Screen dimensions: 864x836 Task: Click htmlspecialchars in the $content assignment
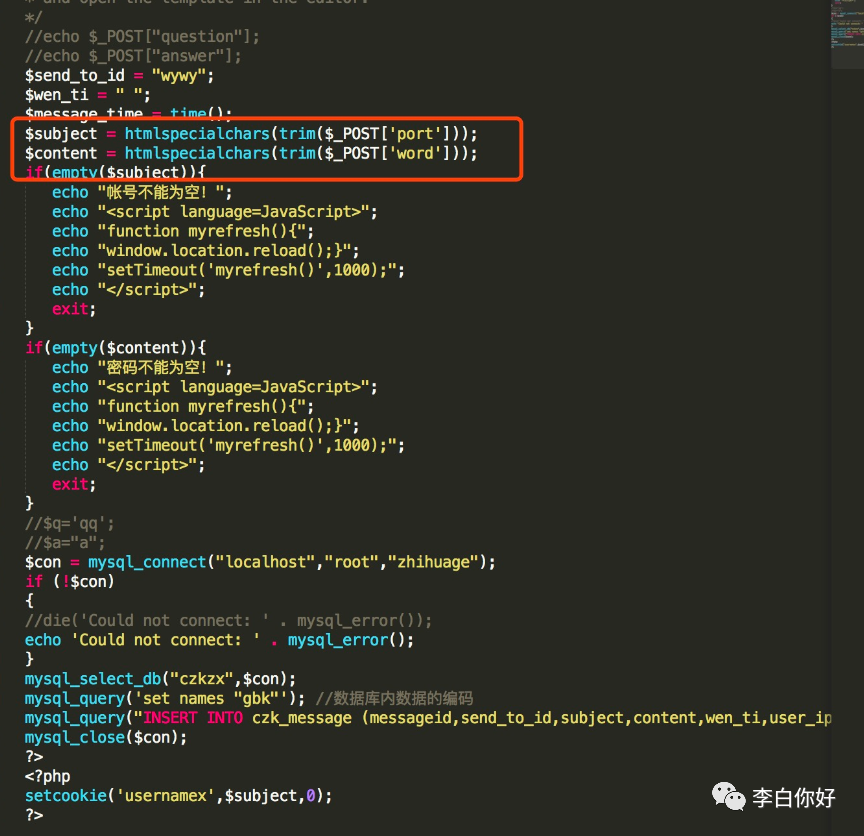(197, 153)
